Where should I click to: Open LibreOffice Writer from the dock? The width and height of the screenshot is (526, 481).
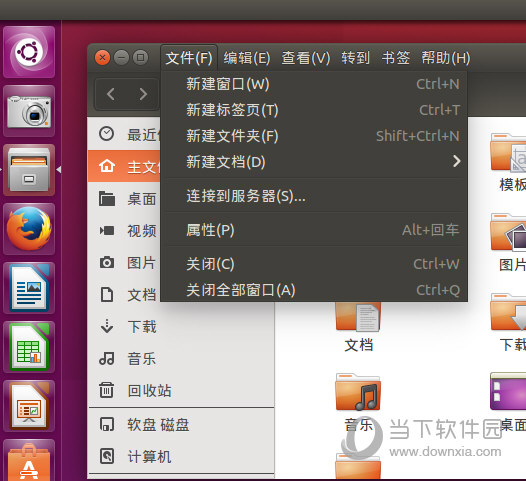point(29,288)
